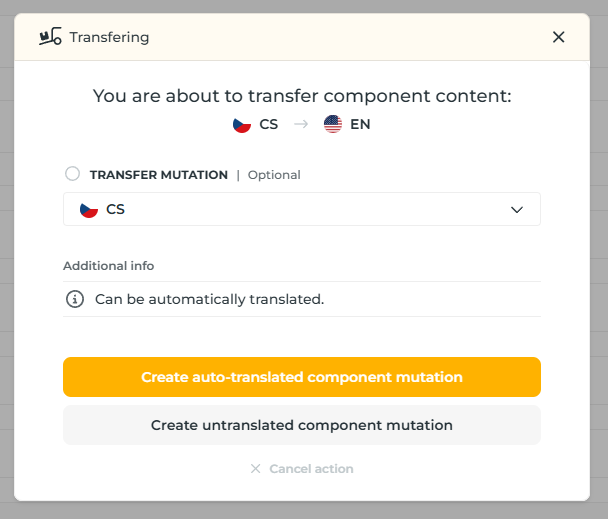Viewport: 608px width, 519px height.
Task: Click the Cancel action link
Action: click(311, 469)
